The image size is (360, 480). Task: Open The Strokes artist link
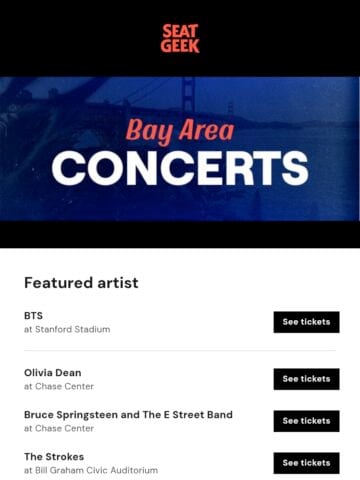(54, 457)
